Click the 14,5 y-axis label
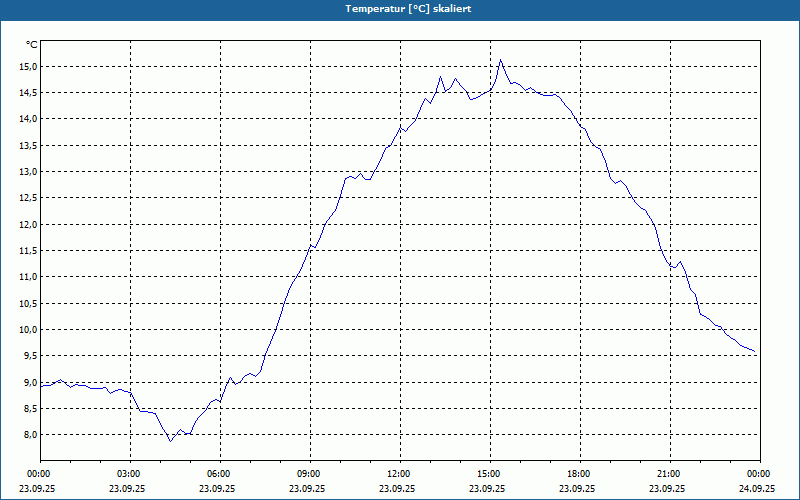 click(x=29, y=93)
